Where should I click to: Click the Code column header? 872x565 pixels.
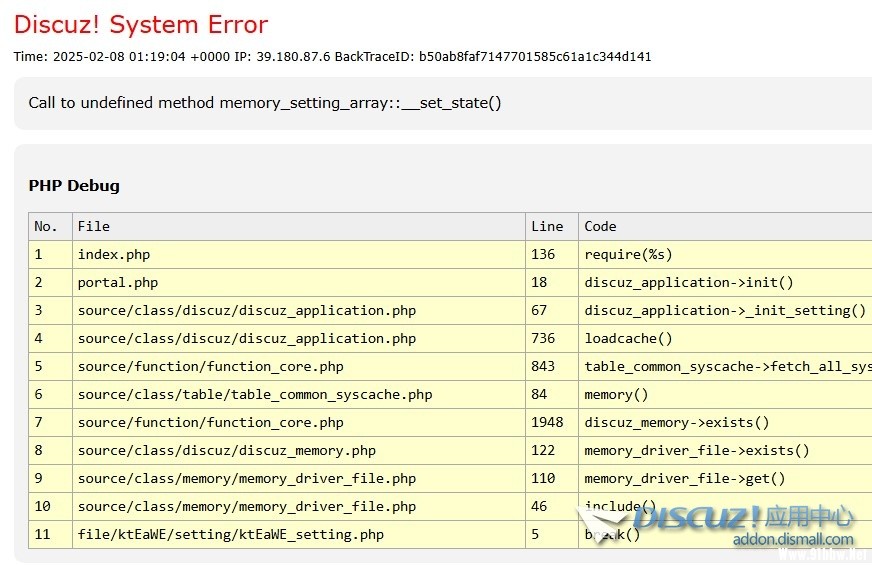[x=600, y=226]
